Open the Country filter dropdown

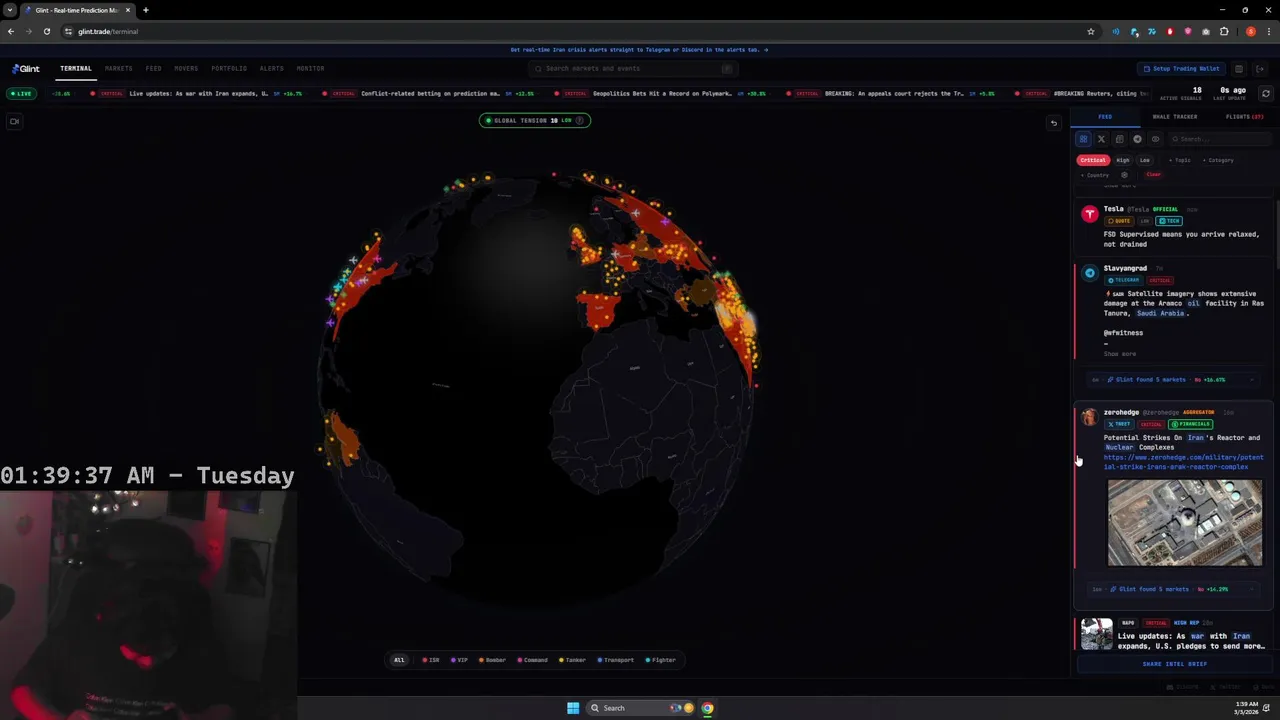(1095, 175)
